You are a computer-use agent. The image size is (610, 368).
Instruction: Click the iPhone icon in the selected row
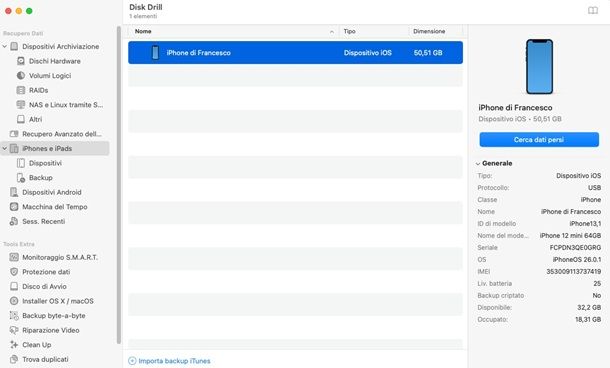155,53
